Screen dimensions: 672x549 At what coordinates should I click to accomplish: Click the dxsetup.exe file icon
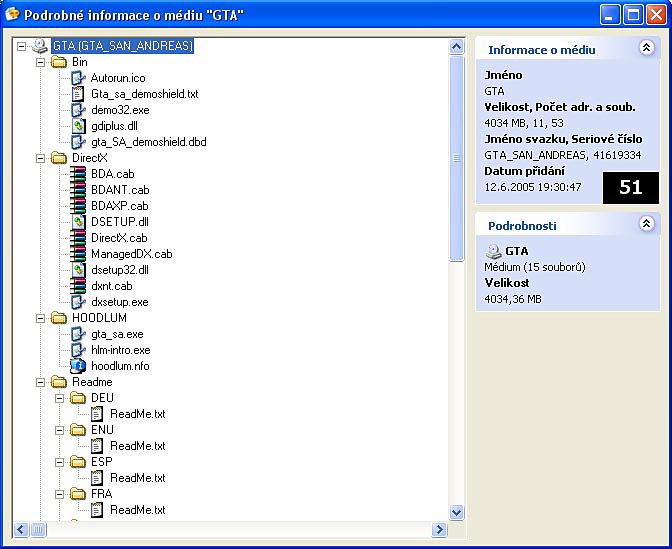(x=78, y=302)
